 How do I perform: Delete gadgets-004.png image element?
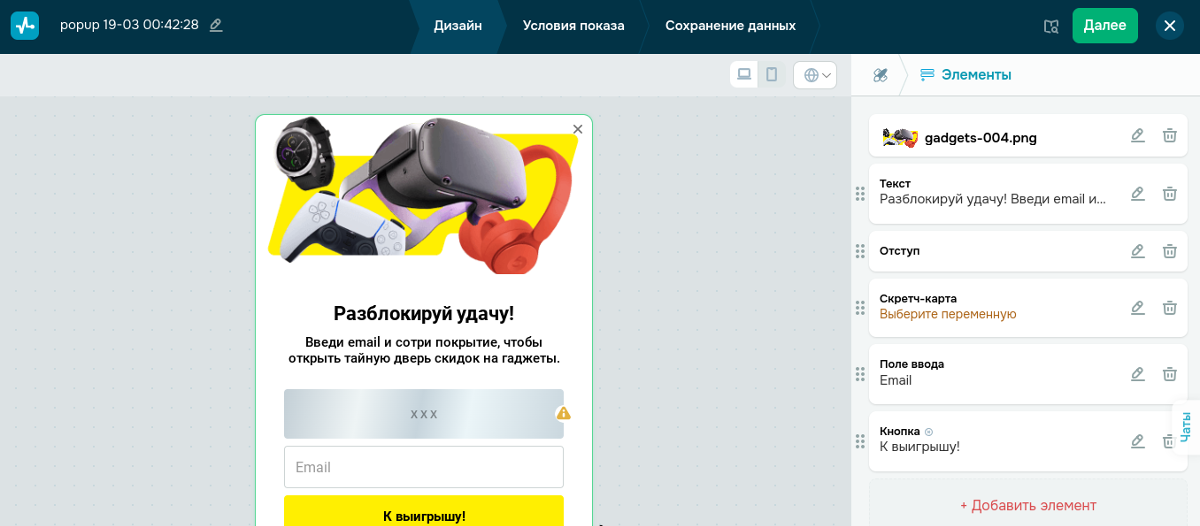pos(1169,136)
